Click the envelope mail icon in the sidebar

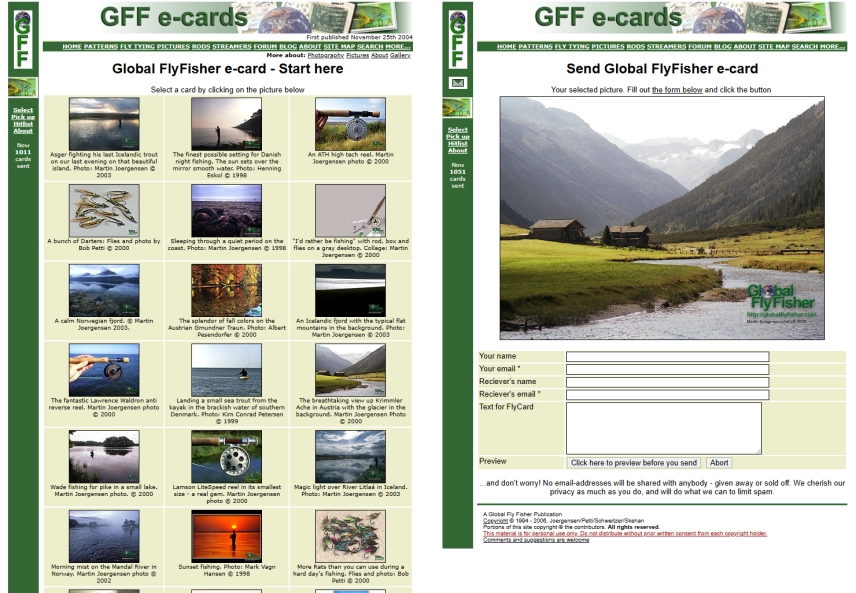(458, 83)
